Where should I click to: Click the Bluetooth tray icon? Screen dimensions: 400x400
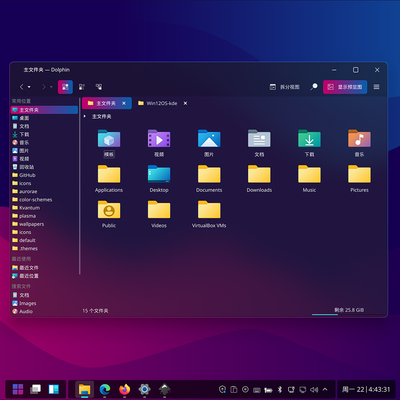(x=280, y=389)
